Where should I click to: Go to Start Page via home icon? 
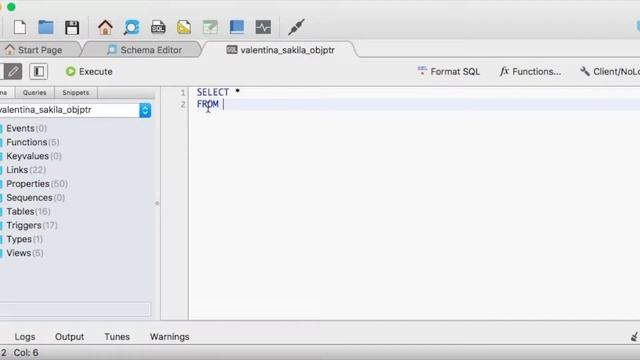[x=105, y=27]
